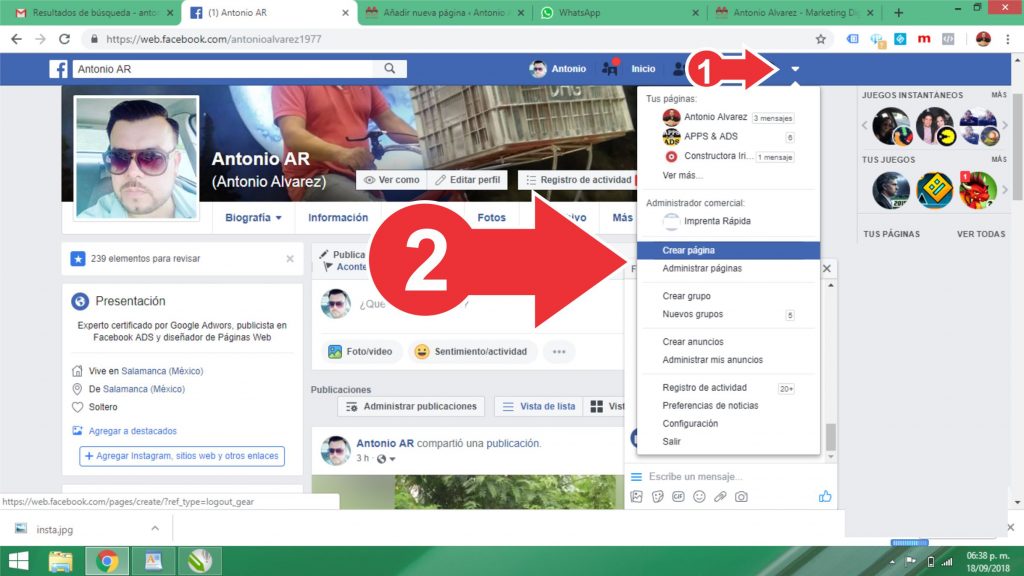Click the search magnifier button

coord(390,69)
